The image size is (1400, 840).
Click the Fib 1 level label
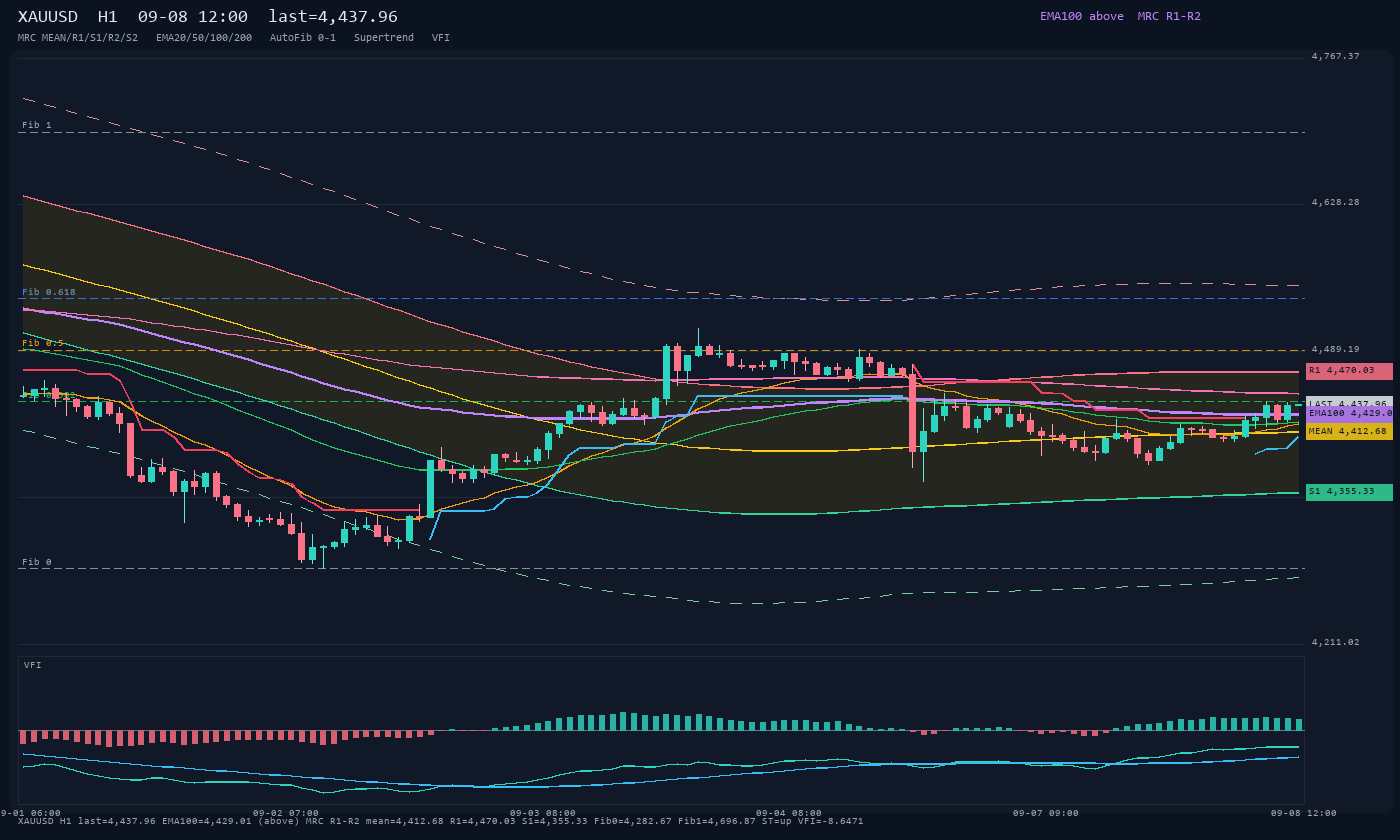pyautogui.click(x=36, y=125)
